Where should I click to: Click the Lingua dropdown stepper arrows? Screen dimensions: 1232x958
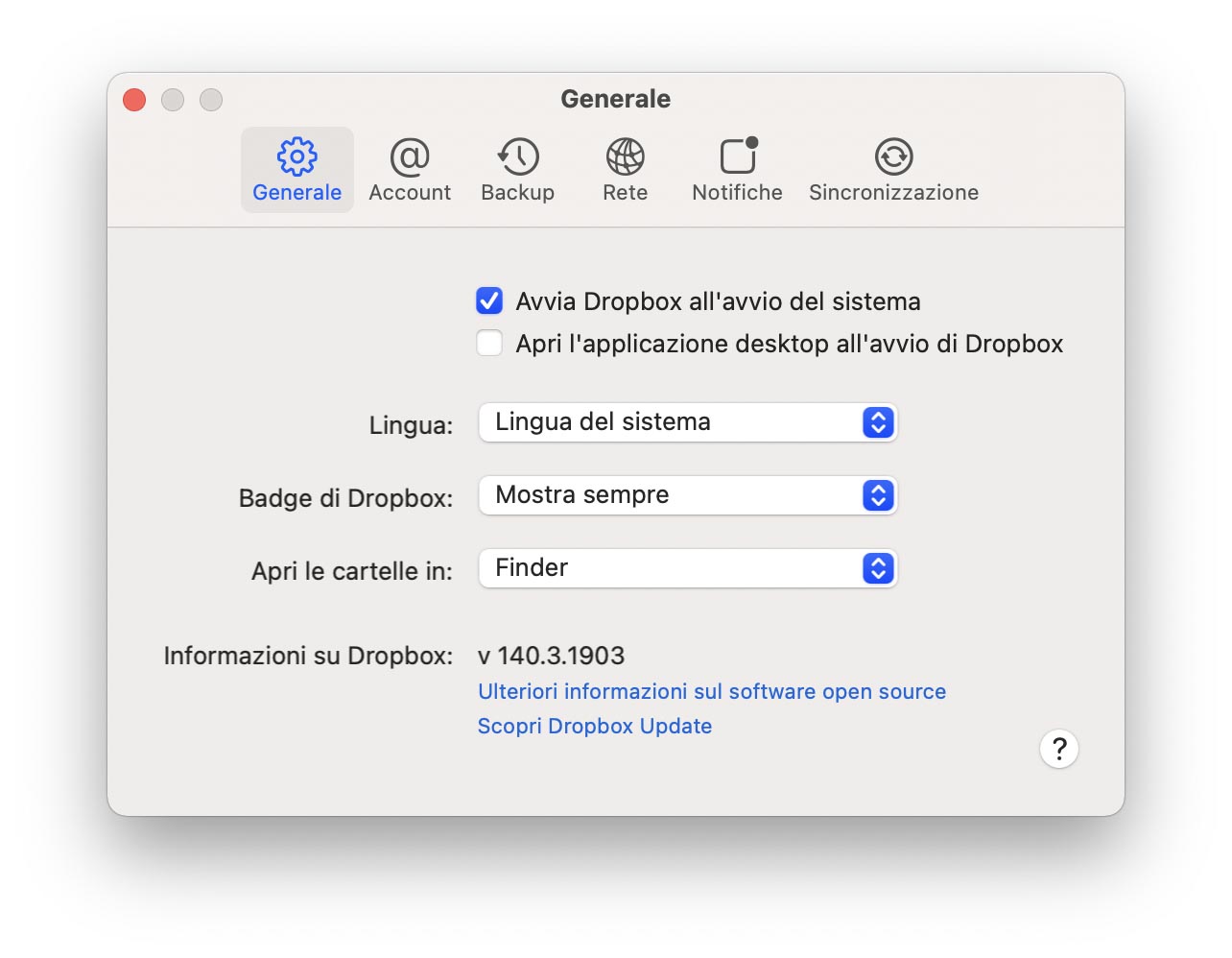click(878, 422)
